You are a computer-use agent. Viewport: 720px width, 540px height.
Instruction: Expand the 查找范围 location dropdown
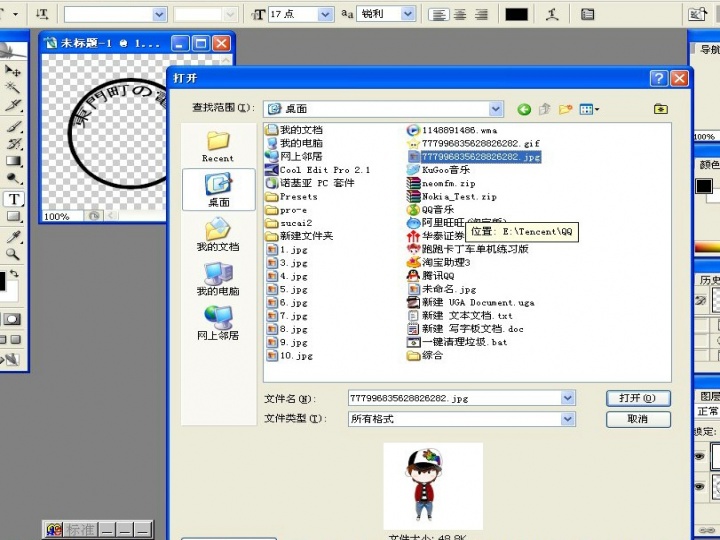495,109
